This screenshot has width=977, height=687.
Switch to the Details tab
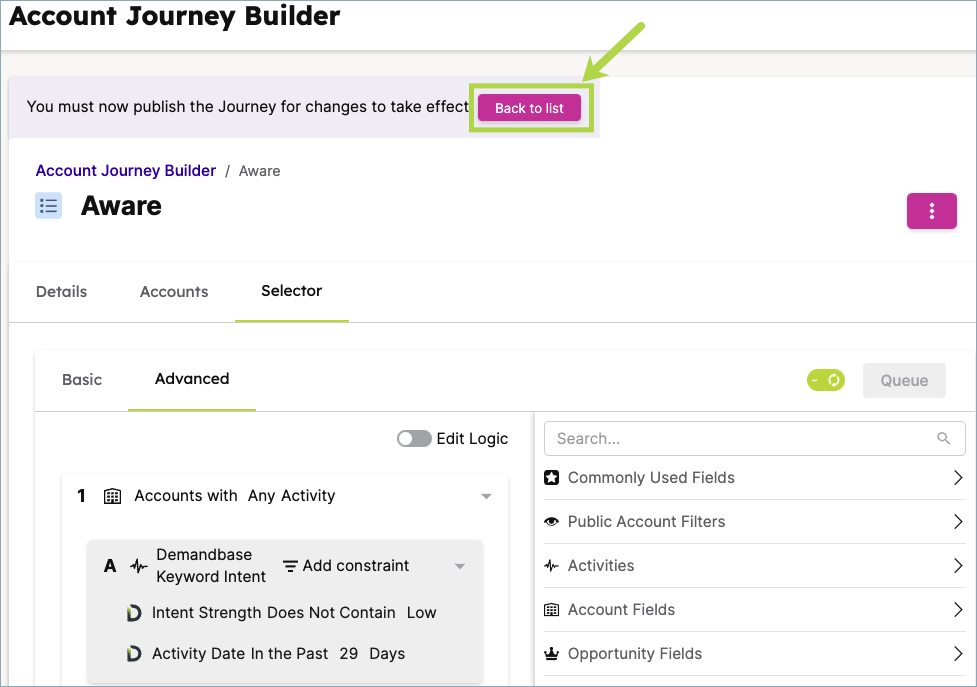(62, 291)
